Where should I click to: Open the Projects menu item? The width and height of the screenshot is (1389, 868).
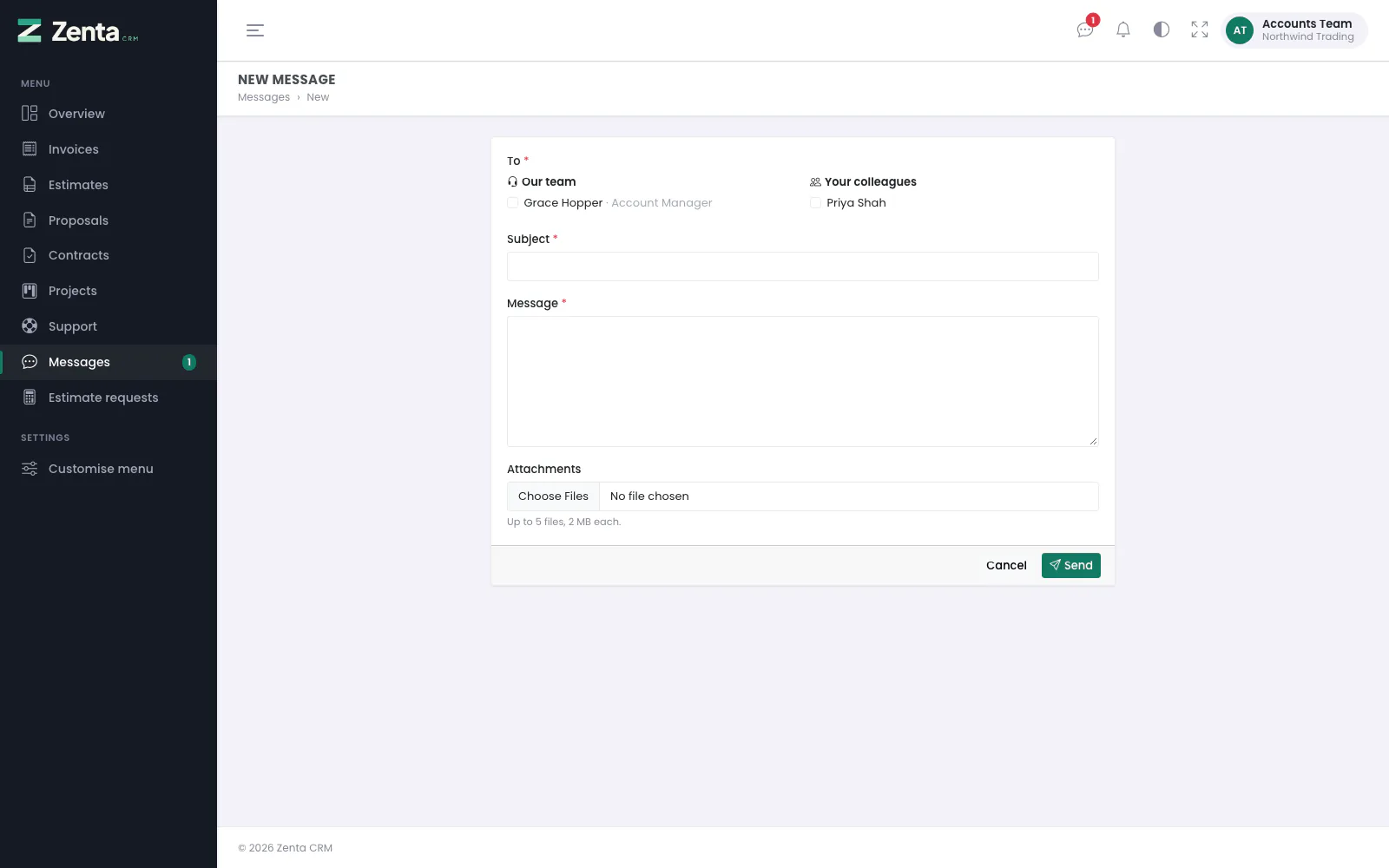[109, 291]
